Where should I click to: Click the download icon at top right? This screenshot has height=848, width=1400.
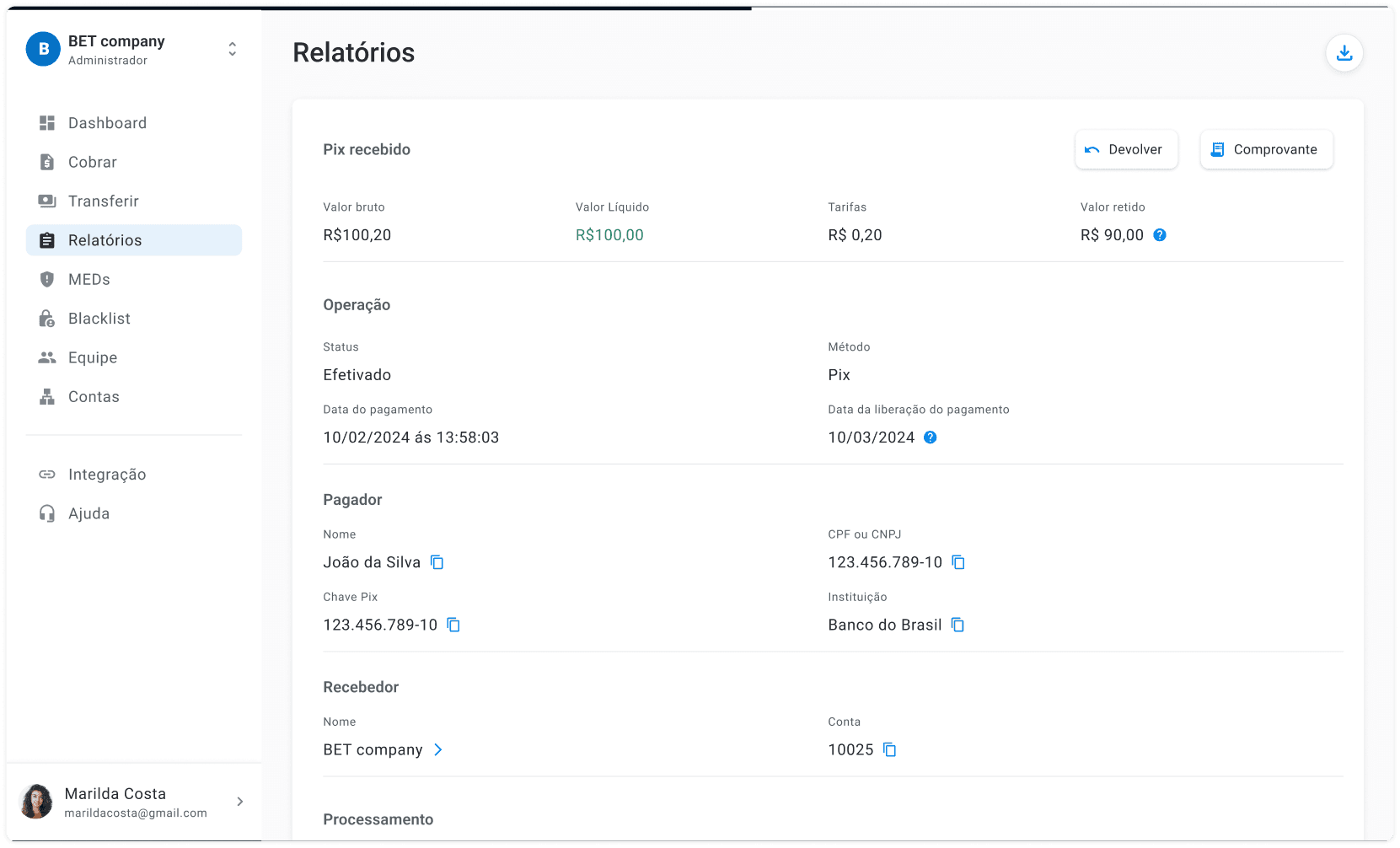pyautogui.click(x=1344, y=53)
